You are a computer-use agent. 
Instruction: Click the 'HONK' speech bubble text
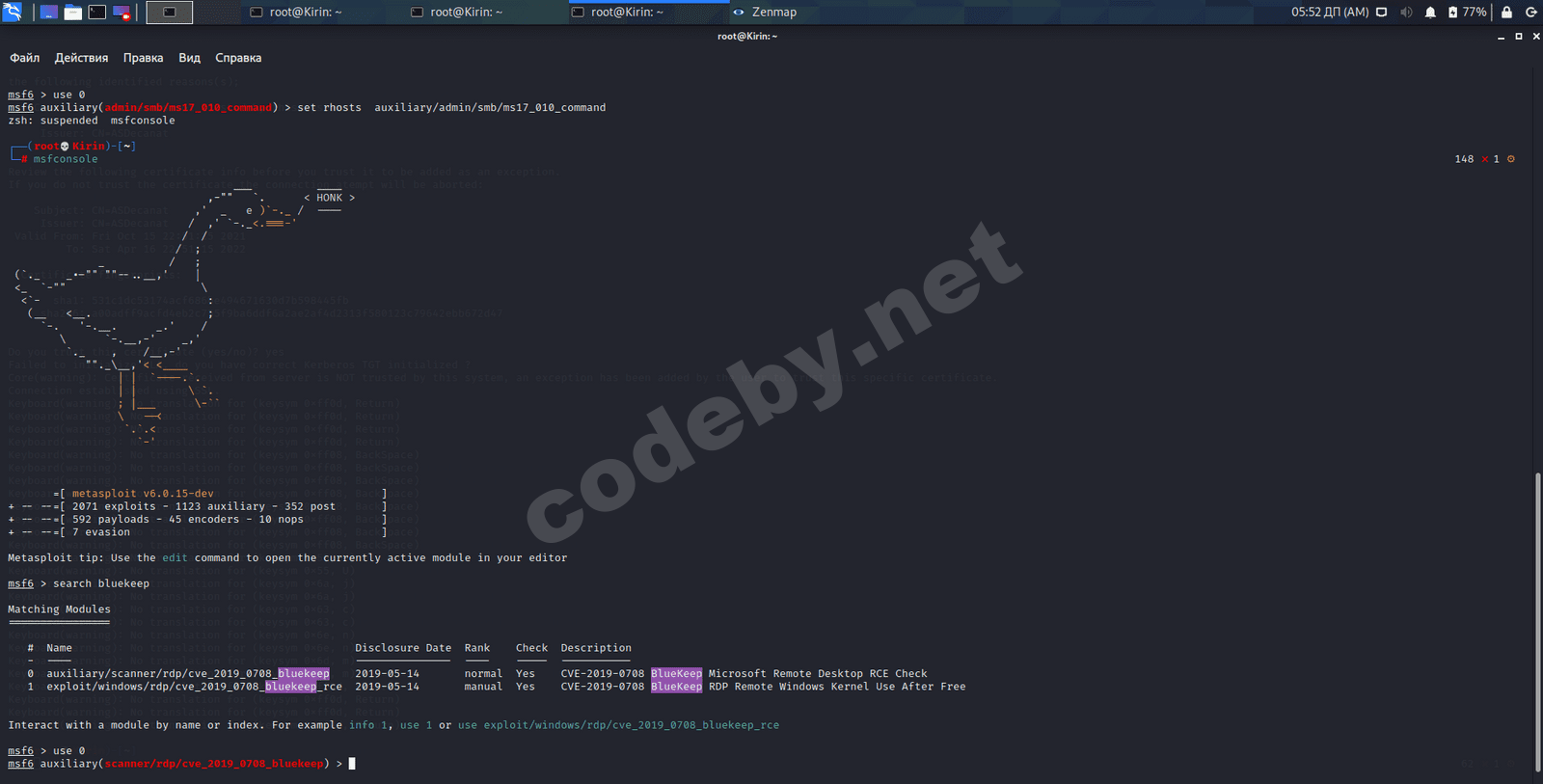329,198
